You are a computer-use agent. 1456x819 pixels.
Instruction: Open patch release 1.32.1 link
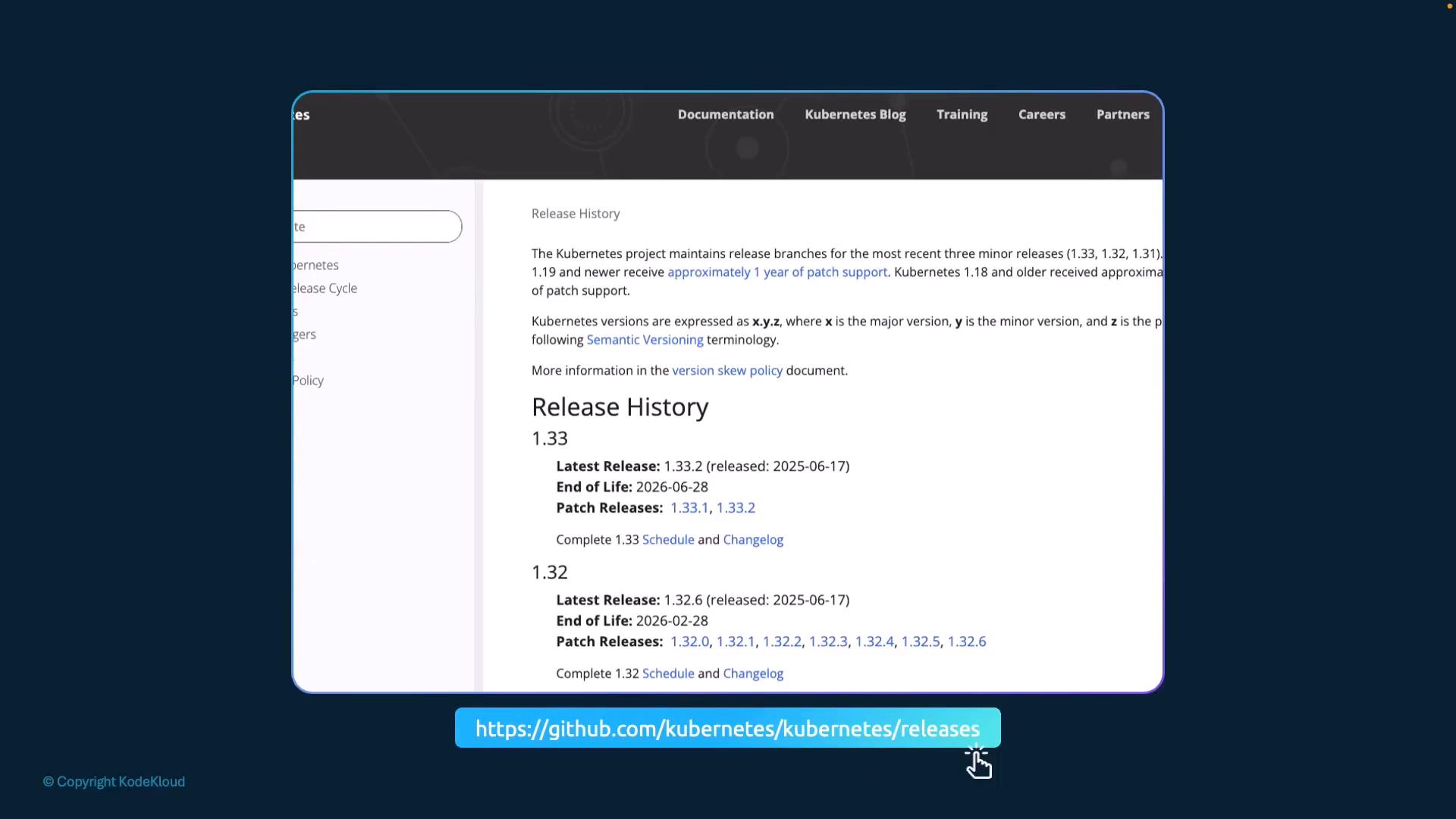pyautogui.click(x=736, y=642)
